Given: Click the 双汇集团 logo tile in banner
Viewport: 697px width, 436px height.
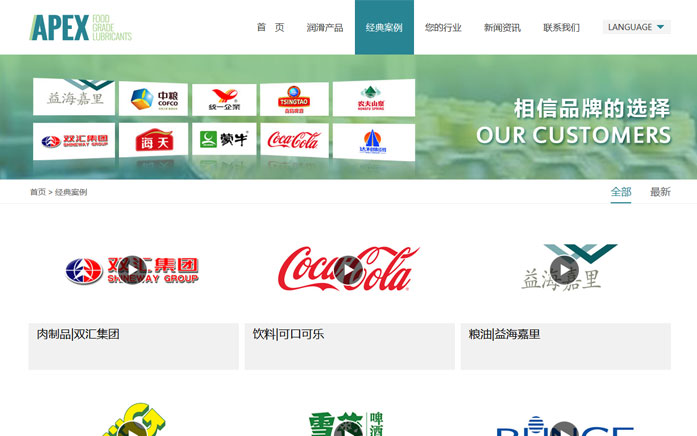Looking at the screenshot, I should tap(74, 141).
